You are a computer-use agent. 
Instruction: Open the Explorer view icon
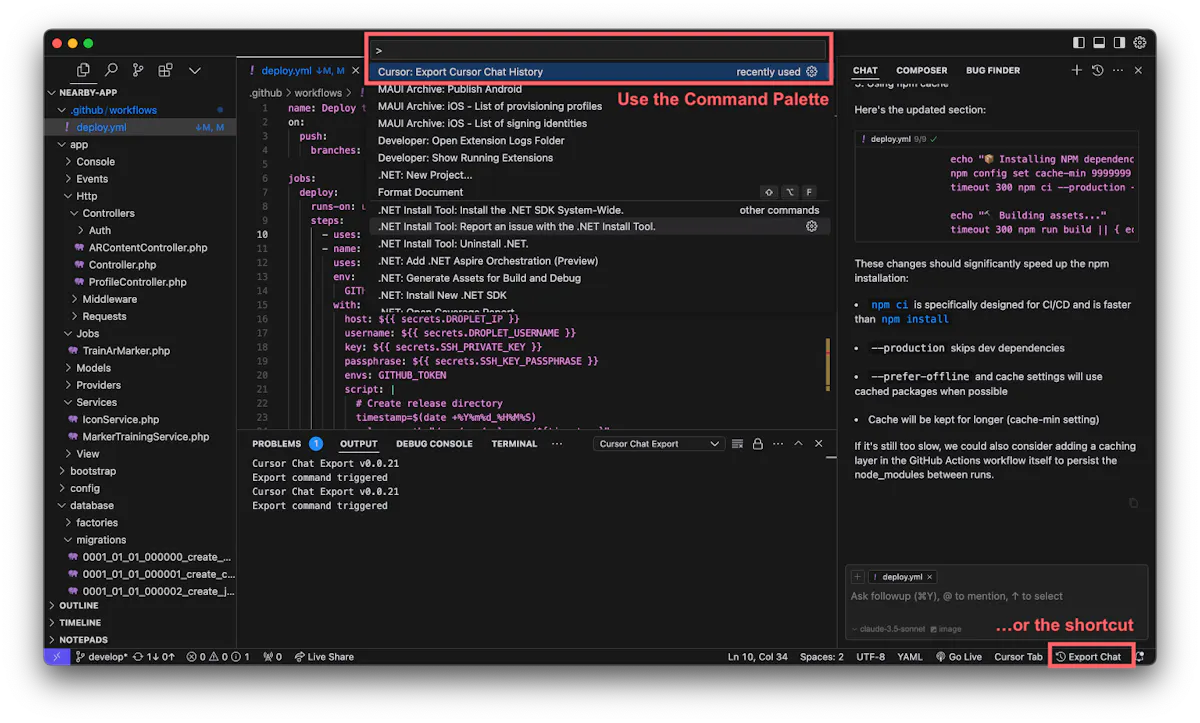click(83, 71)
